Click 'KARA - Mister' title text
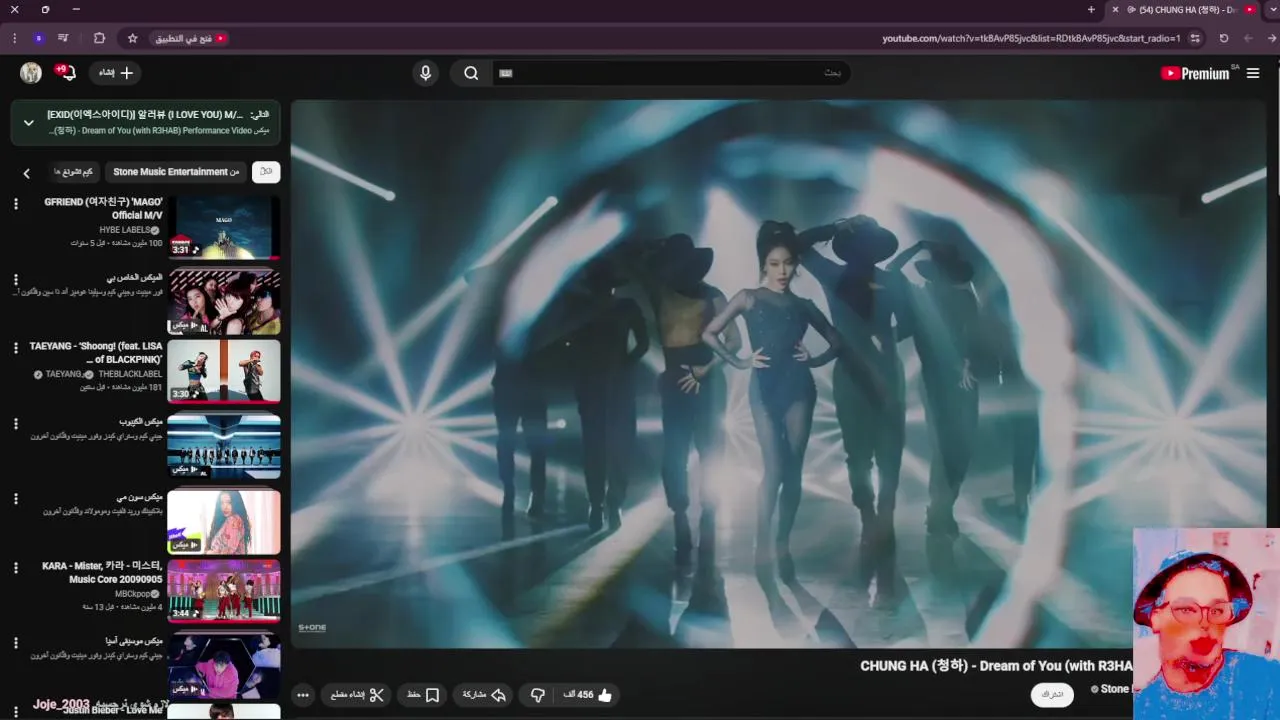The width and height of the screenshot is (1280, 720). point(102,572)
